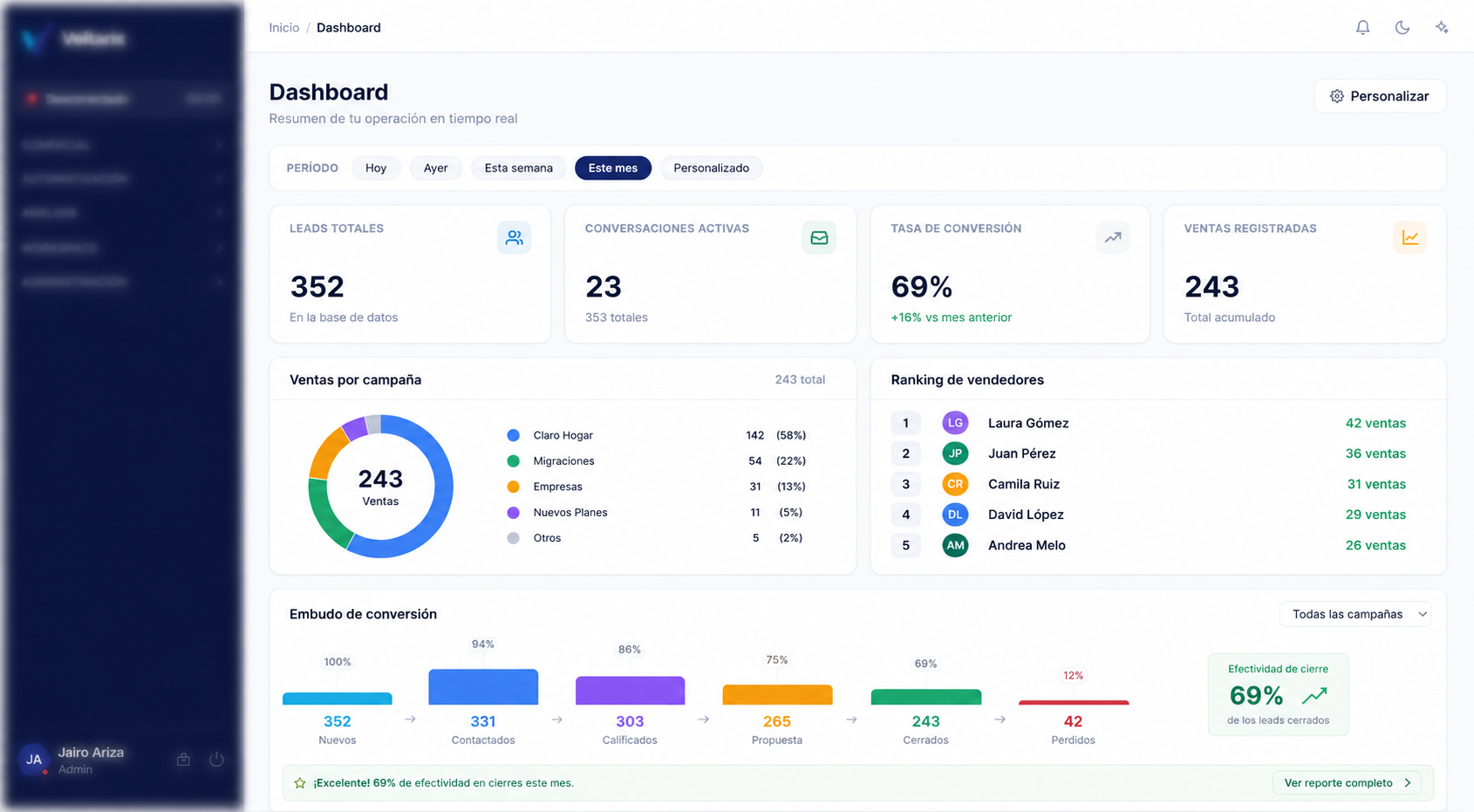Toggle dark mode moon icon

click(1402, 28)
